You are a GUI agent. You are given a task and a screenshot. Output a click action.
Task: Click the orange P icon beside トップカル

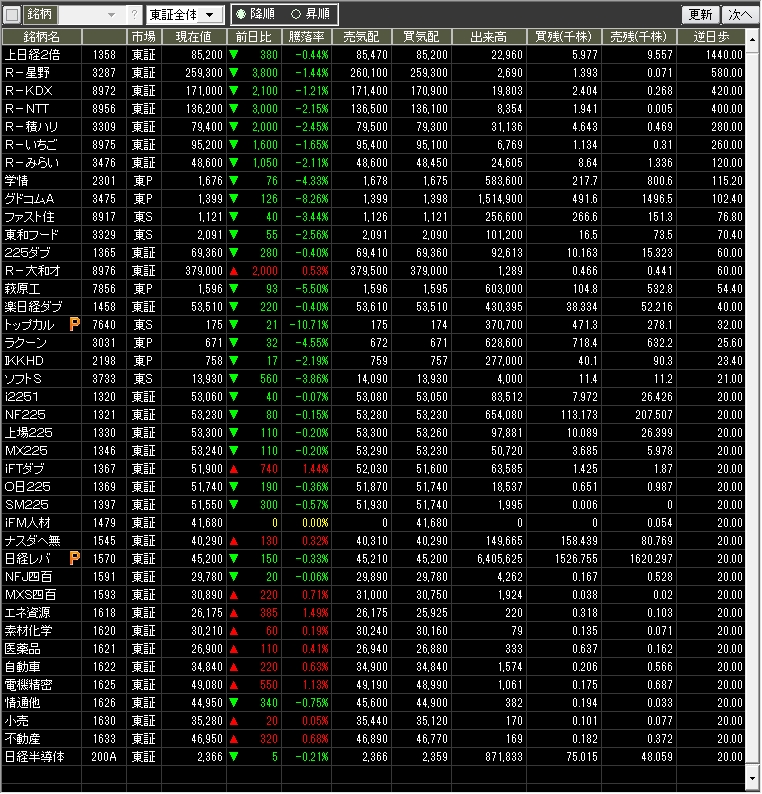[74, 325]
